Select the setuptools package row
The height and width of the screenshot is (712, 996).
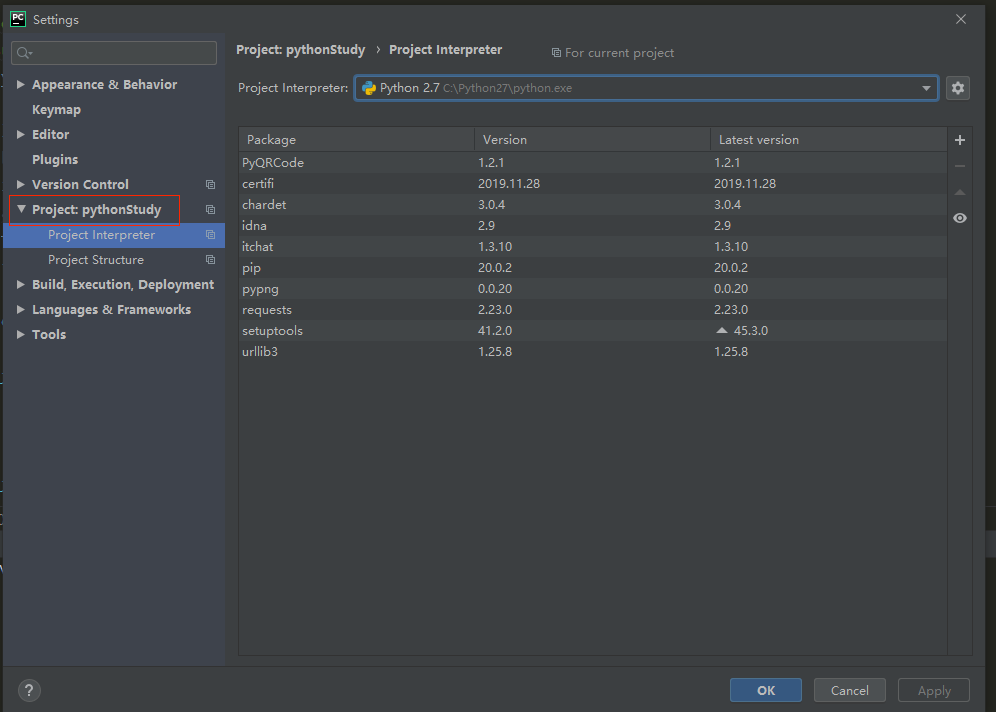tap(593, 330)
